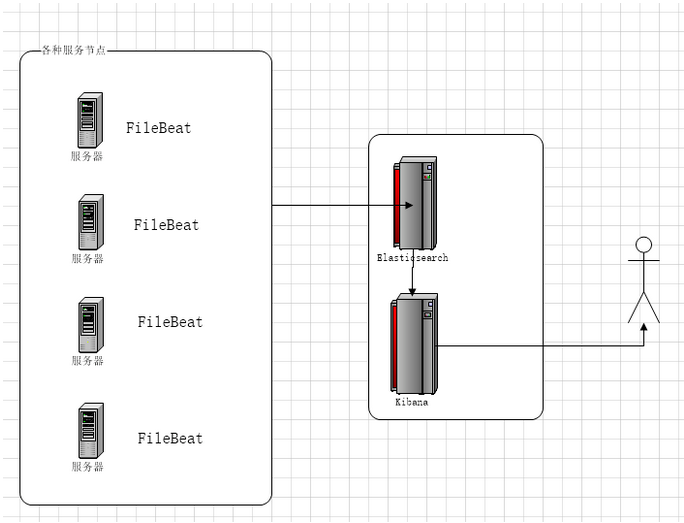
Task: Click the FileBeat label beside the bottom server
Action: coord(170,438)
